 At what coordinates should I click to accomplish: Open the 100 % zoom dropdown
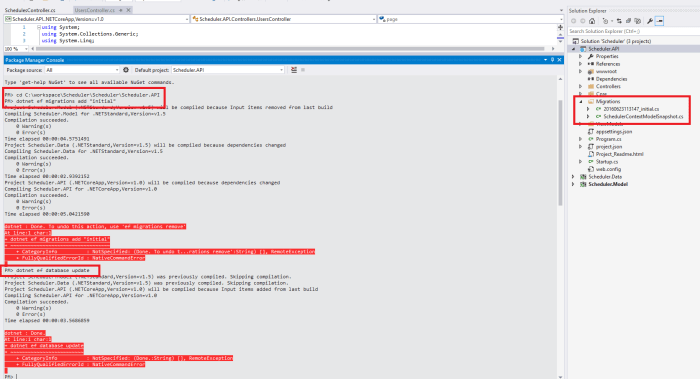16,49
